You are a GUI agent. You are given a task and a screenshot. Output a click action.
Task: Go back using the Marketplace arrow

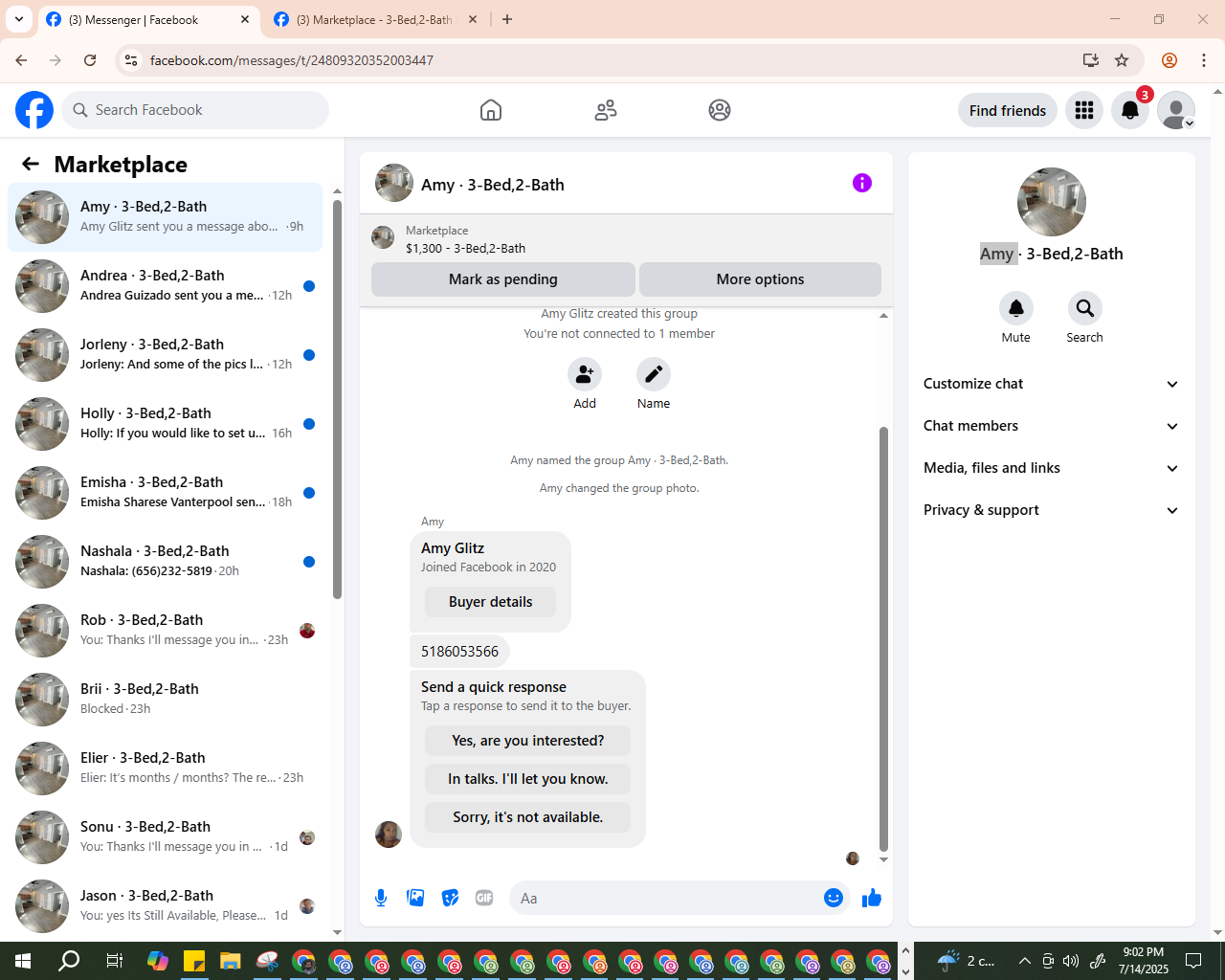click(31, 164)
